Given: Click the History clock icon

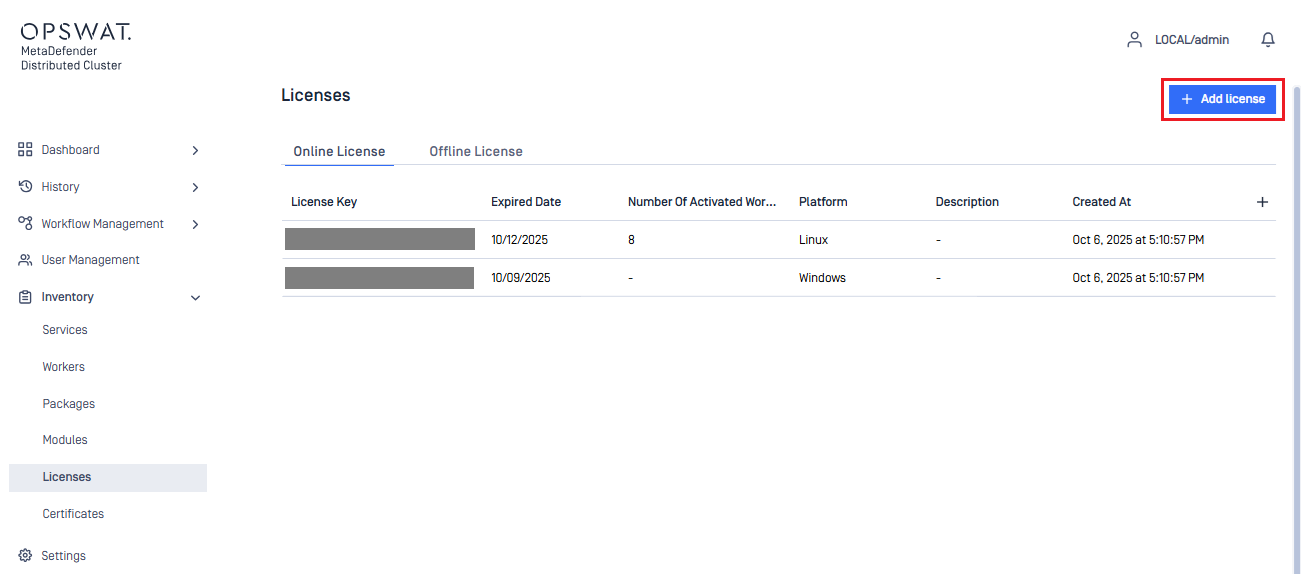Looking at the screenshot, I should (x=26, y=187).
